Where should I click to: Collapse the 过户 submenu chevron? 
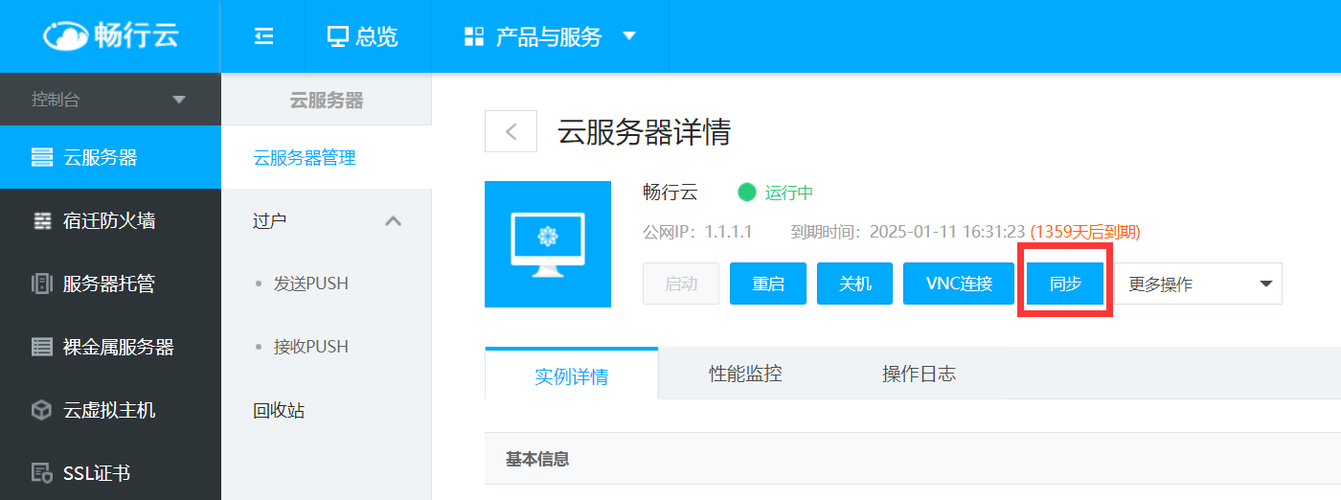393,221
